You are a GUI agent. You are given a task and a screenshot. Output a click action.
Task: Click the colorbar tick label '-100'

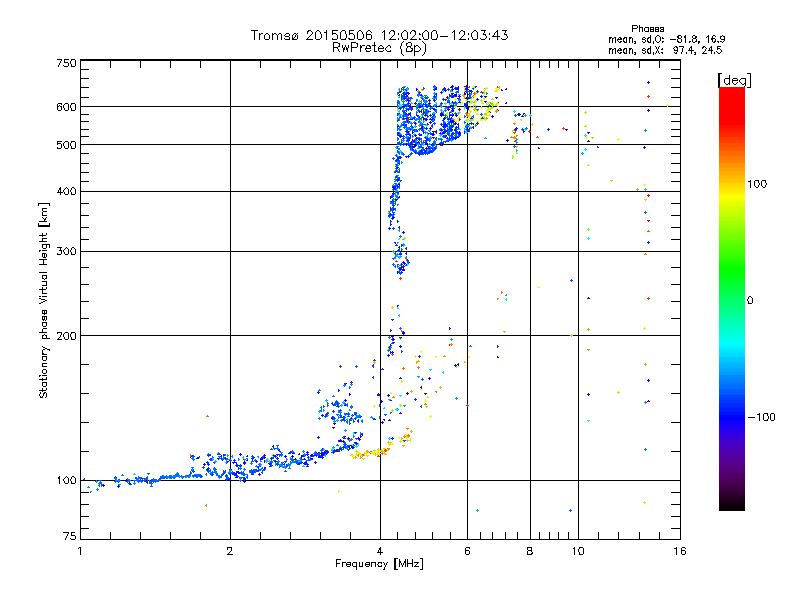pyautogui.click(x=762, y=417)
